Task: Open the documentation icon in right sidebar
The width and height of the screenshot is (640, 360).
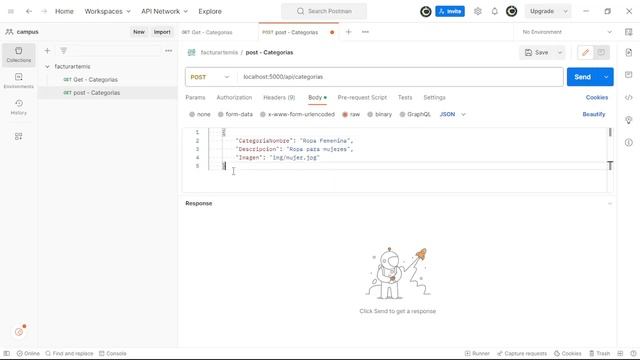Action: 629,52
